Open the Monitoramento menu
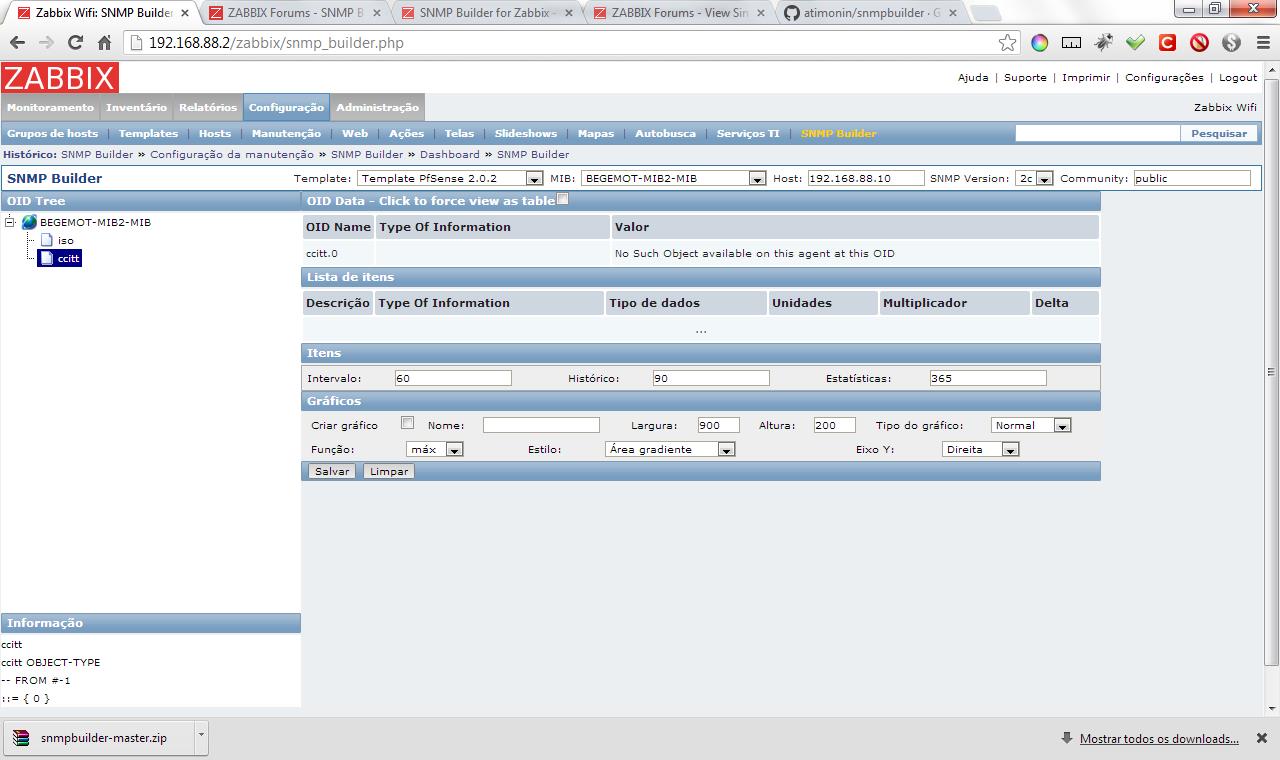1280x760 pixels. tap(50, 107)
